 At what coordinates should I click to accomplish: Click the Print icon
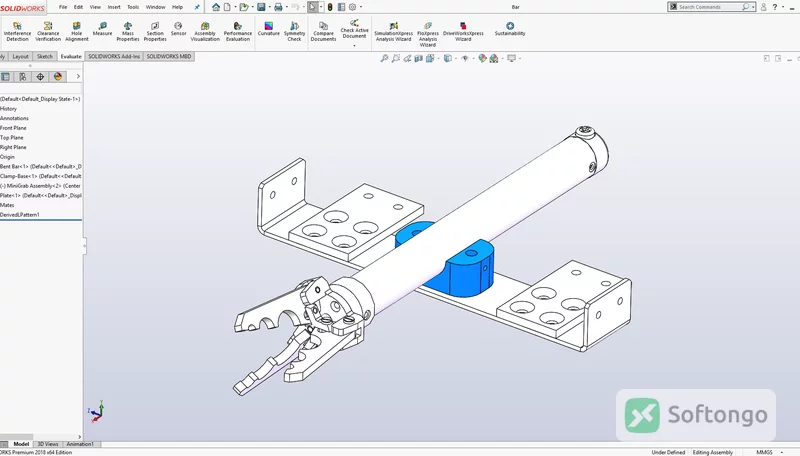(278, 7)
